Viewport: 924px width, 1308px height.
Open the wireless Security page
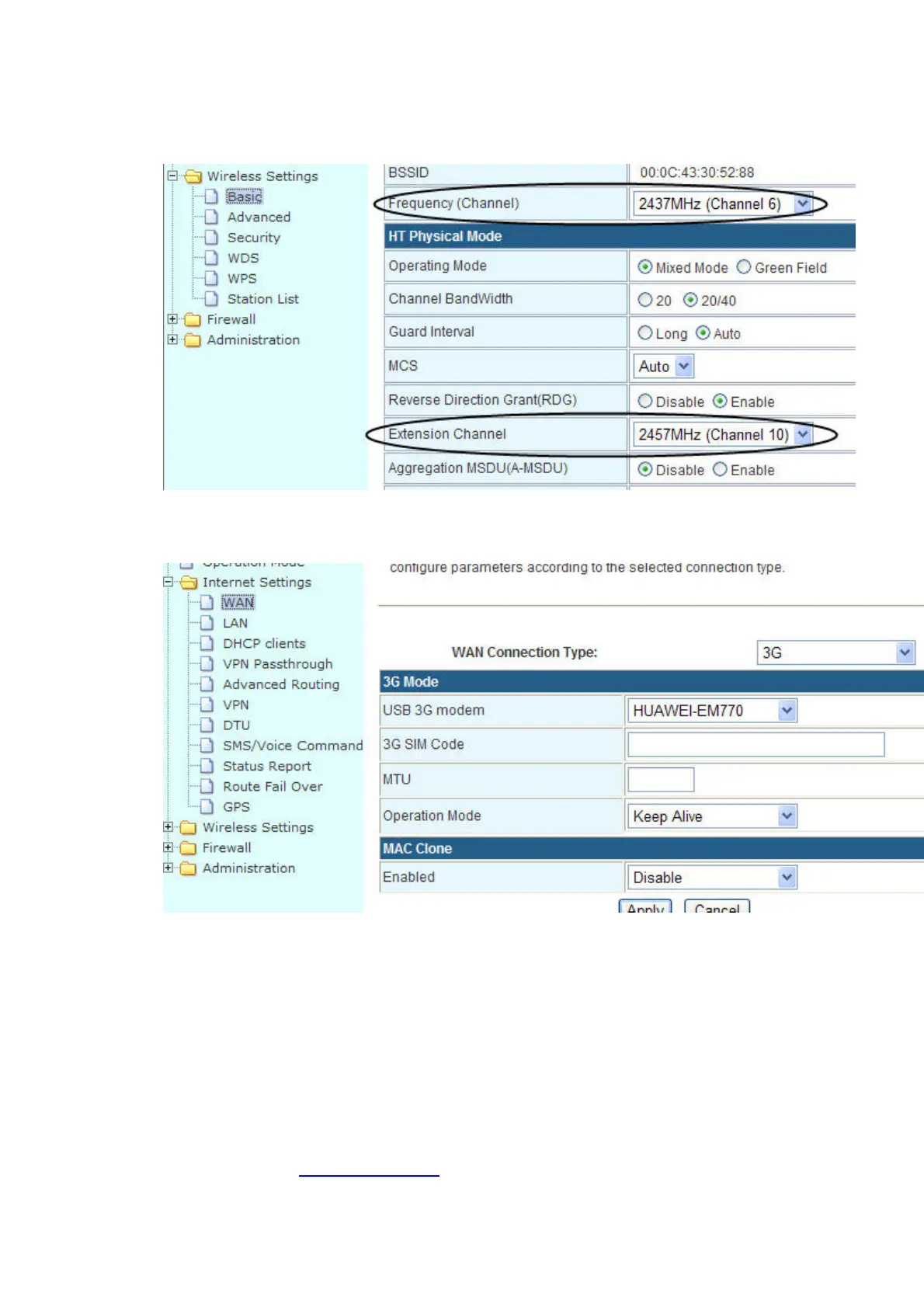[253, 238]
